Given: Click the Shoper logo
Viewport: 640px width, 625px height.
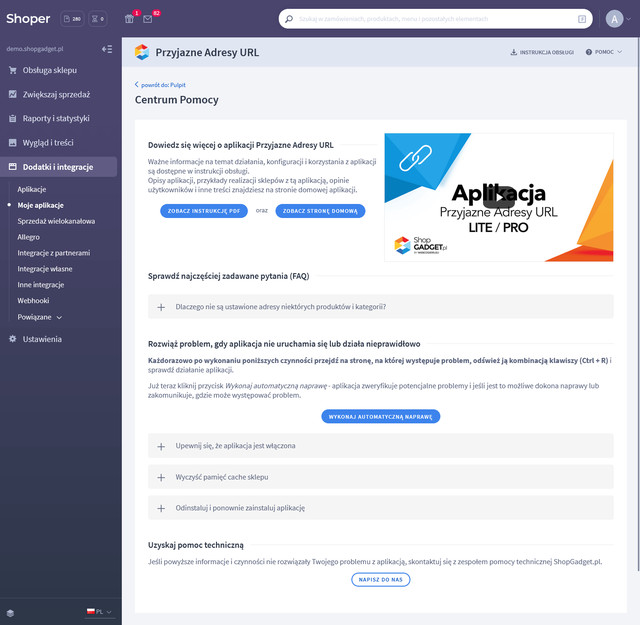Looking at the screenshot, I should point(28,18).
